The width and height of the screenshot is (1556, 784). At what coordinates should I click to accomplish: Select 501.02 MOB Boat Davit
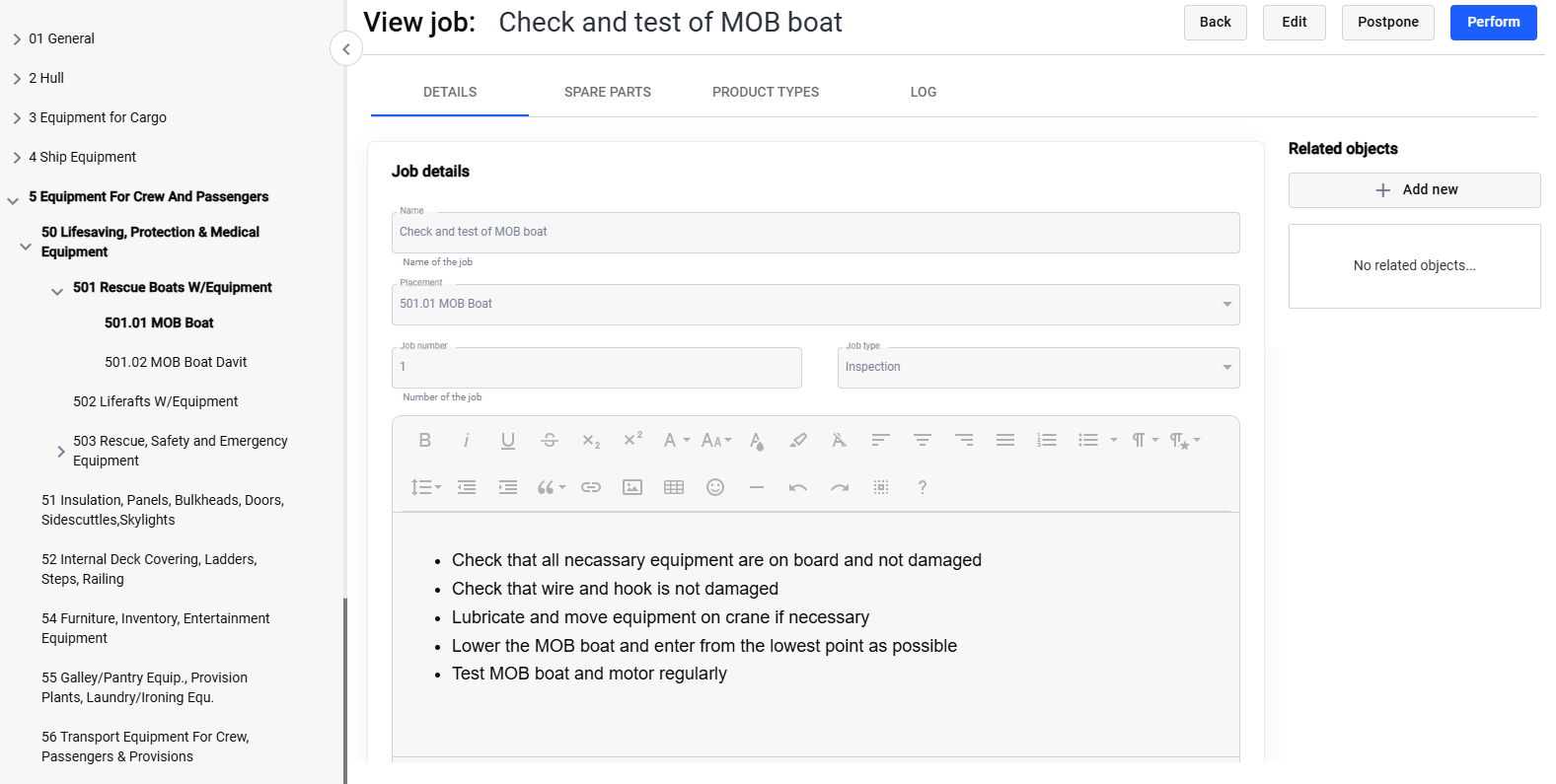click(176, 362)
